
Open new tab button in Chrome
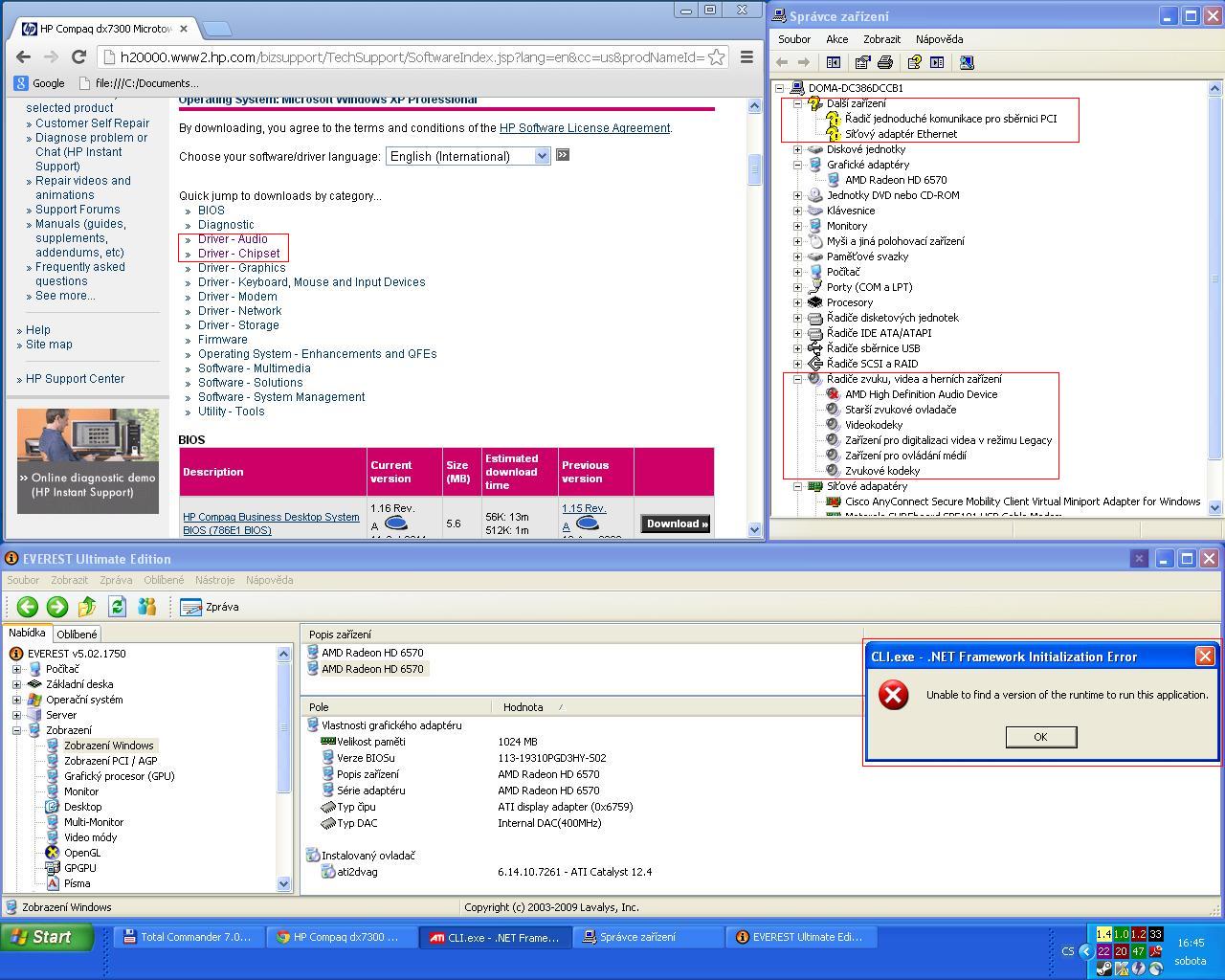(x=217, y=29)
